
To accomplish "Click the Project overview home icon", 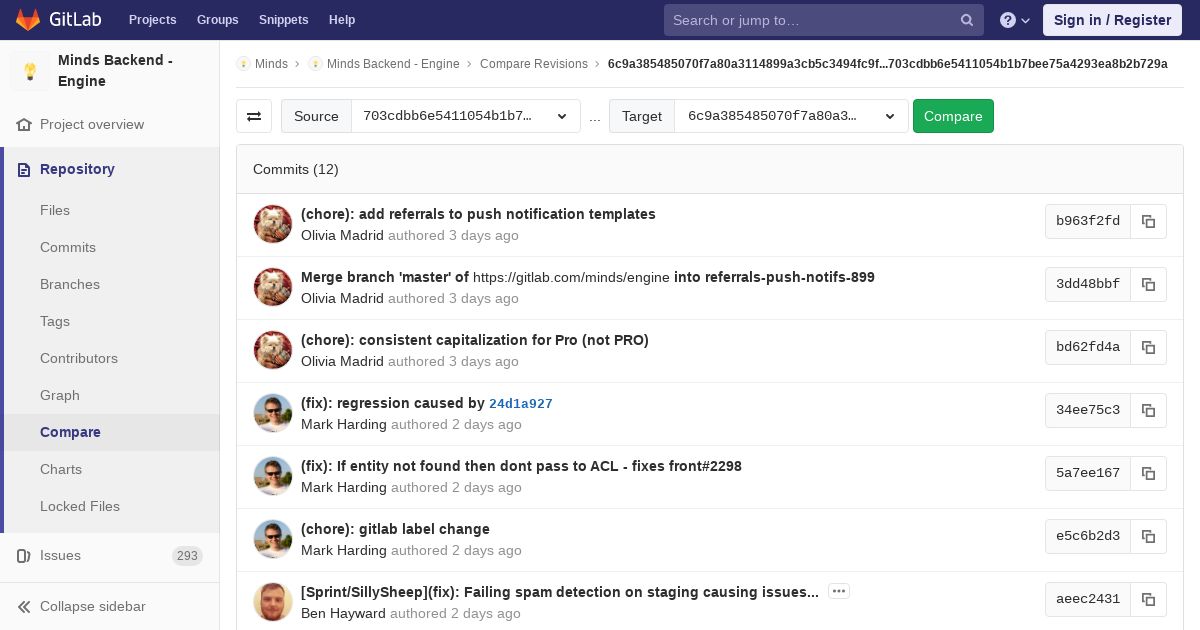I will tap(24, 124).
